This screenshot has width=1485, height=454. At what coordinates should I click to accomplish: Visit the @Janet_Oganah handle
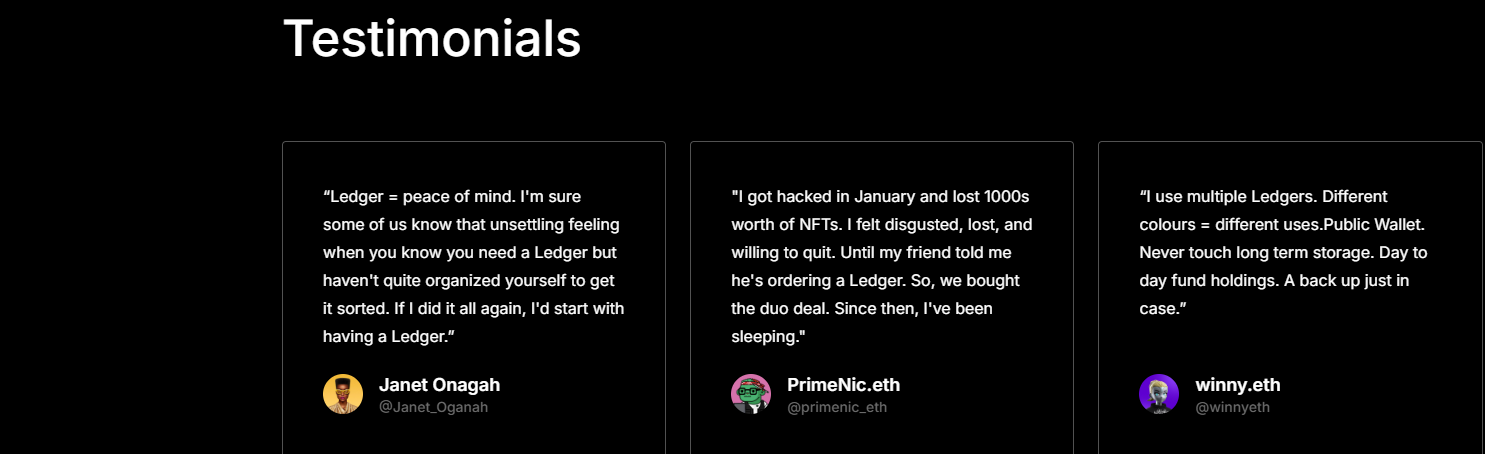click(x=433, y=408)
